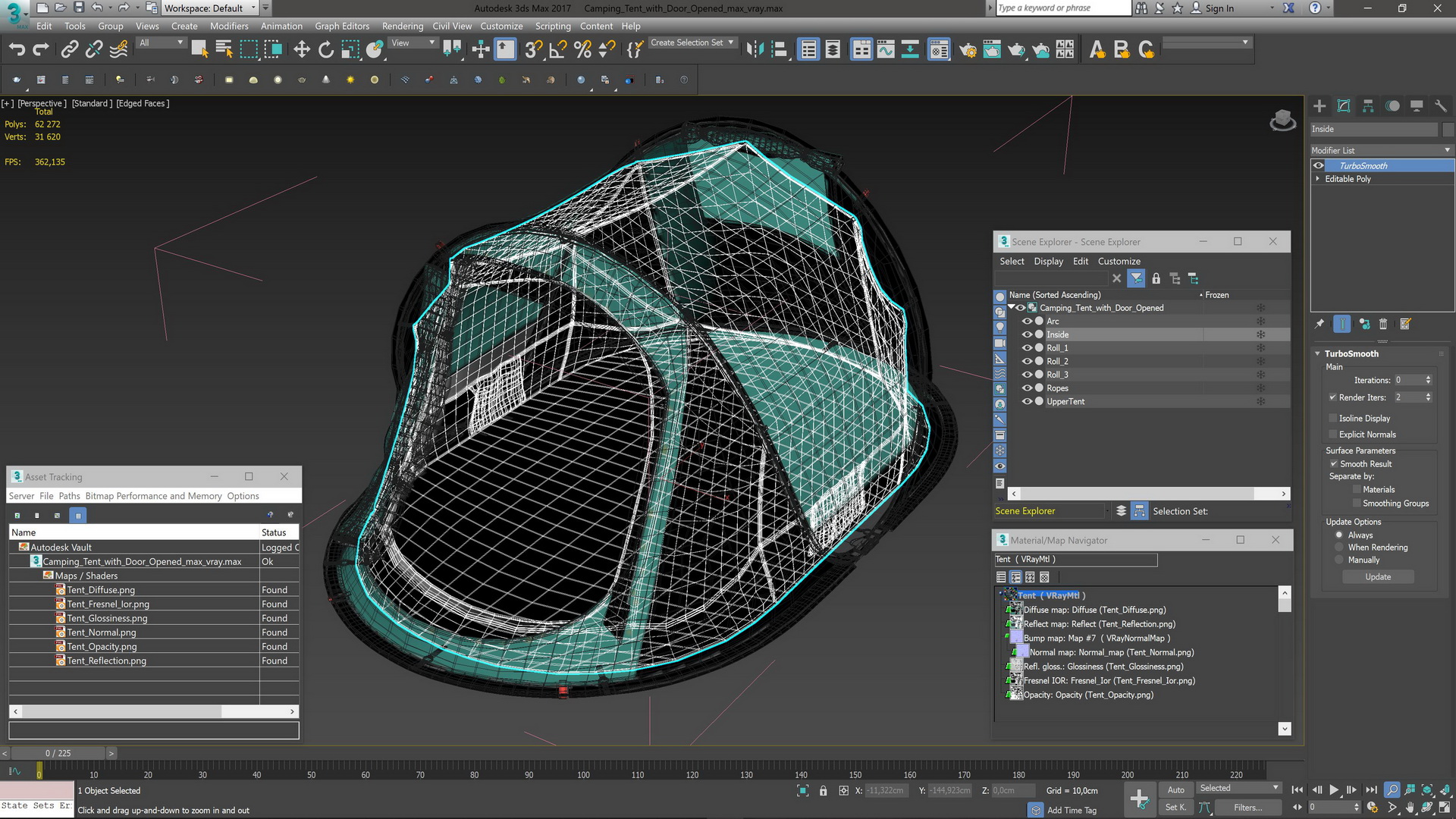The width and height of the screenshot is (1456, 819).
Task: Collapse Camping_Tent_with_Door_Opened tree node
Action: click(x=1012, y=307)
